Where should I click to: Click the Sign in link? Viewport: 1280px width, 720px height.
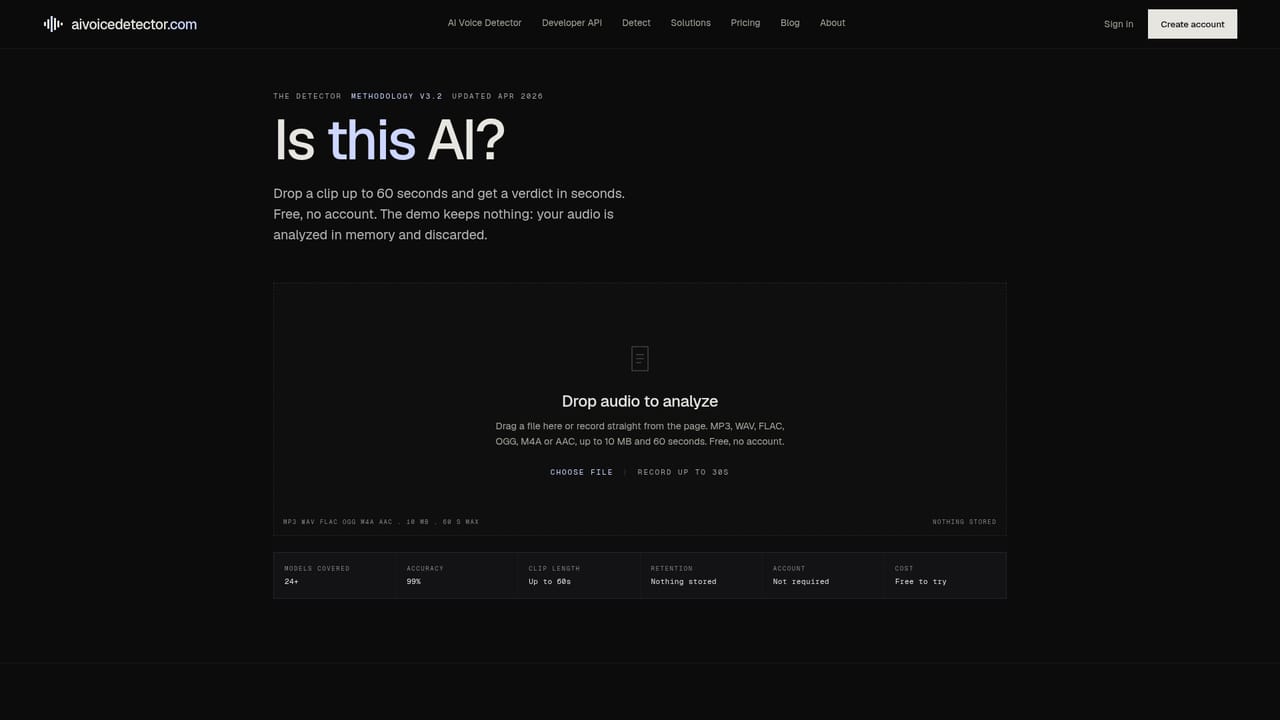click(x=1119, y=24)
